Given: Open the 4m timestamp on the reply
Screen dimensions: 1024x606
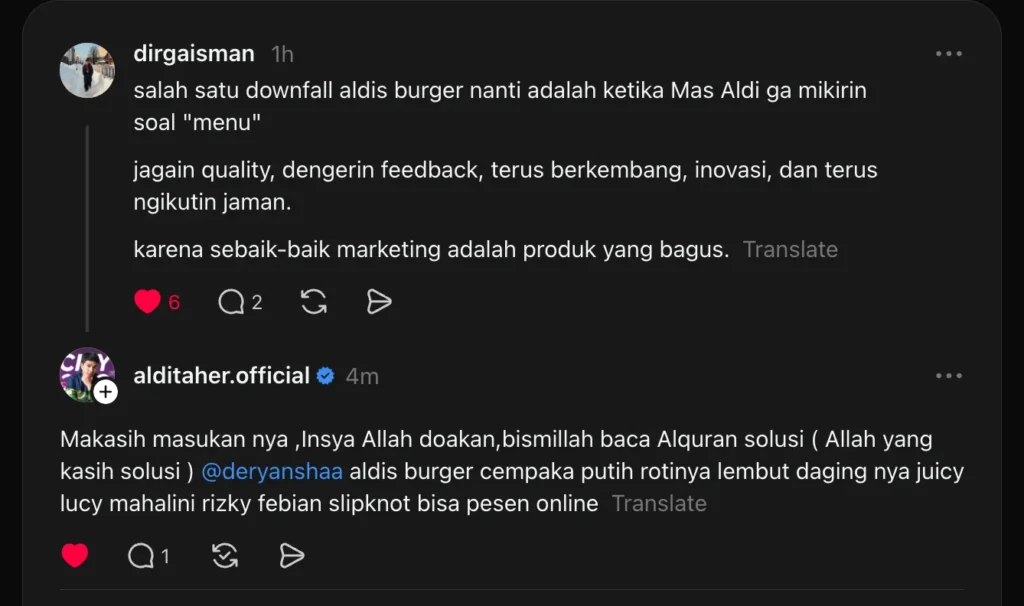Looking at the screenshot, I should click(x=362, y=376).
